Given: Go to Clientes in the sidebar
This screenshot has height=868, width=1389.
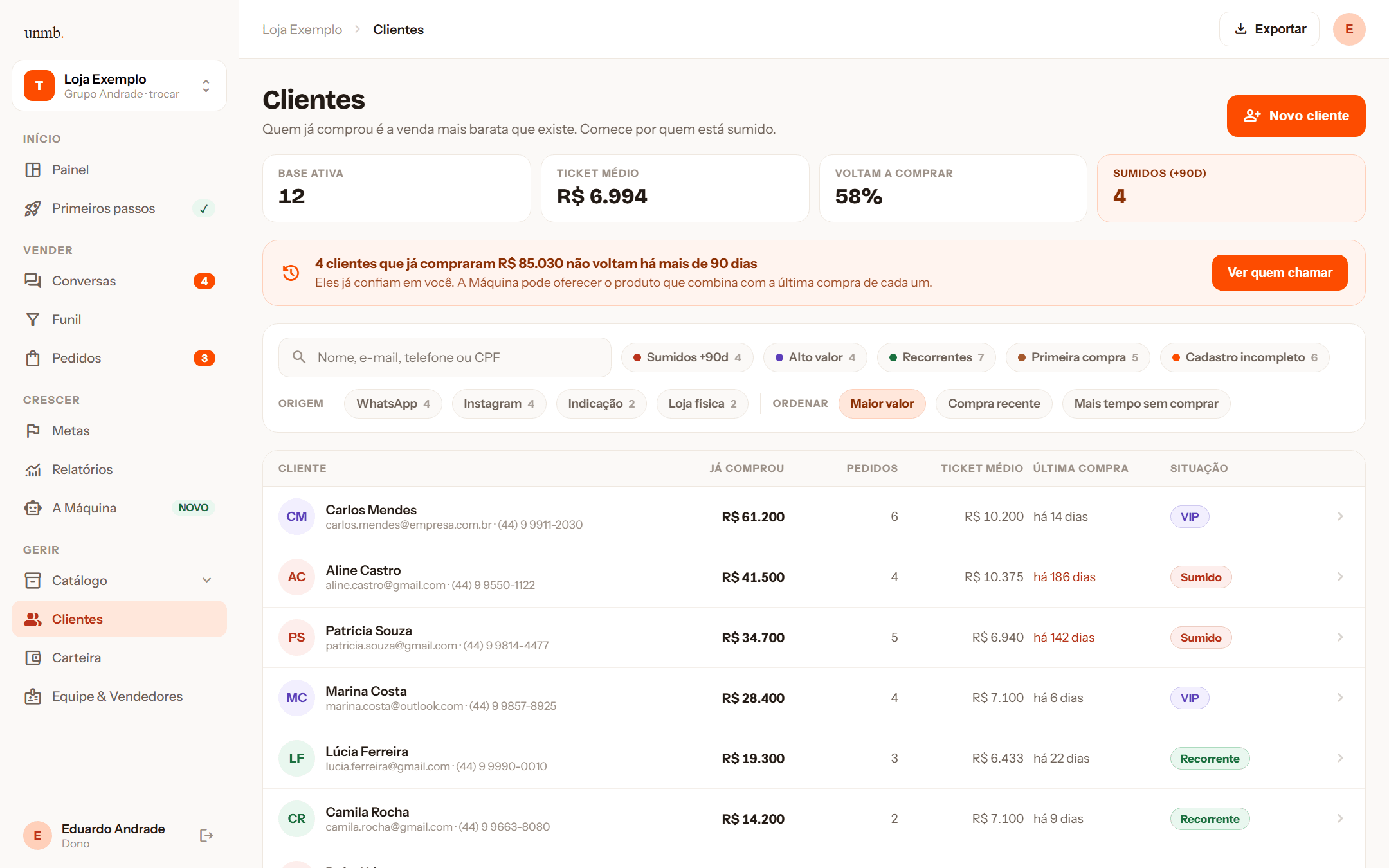Looking at the screenshot, I should [x=119, y=619].
